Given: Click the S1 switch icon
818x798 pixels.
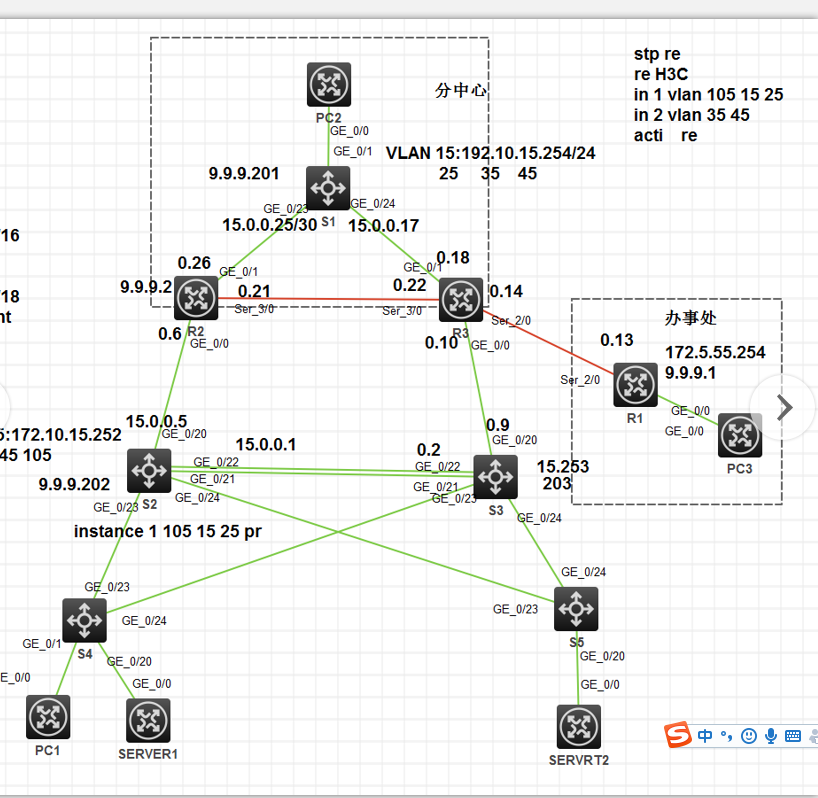Looking at the screenshot, I should (328, 188).
